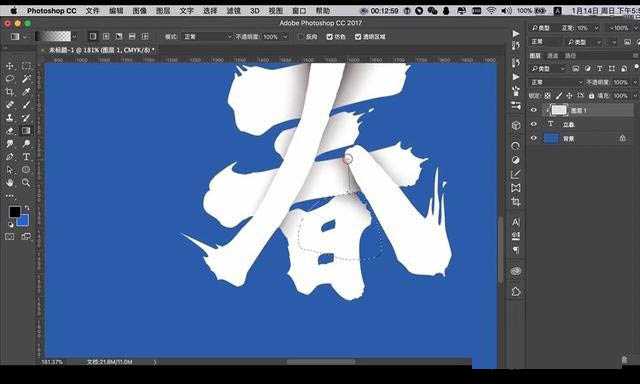Screen dimensions: 640x384
Task: Select the Smudge tool
Action: tap(10, 144)
